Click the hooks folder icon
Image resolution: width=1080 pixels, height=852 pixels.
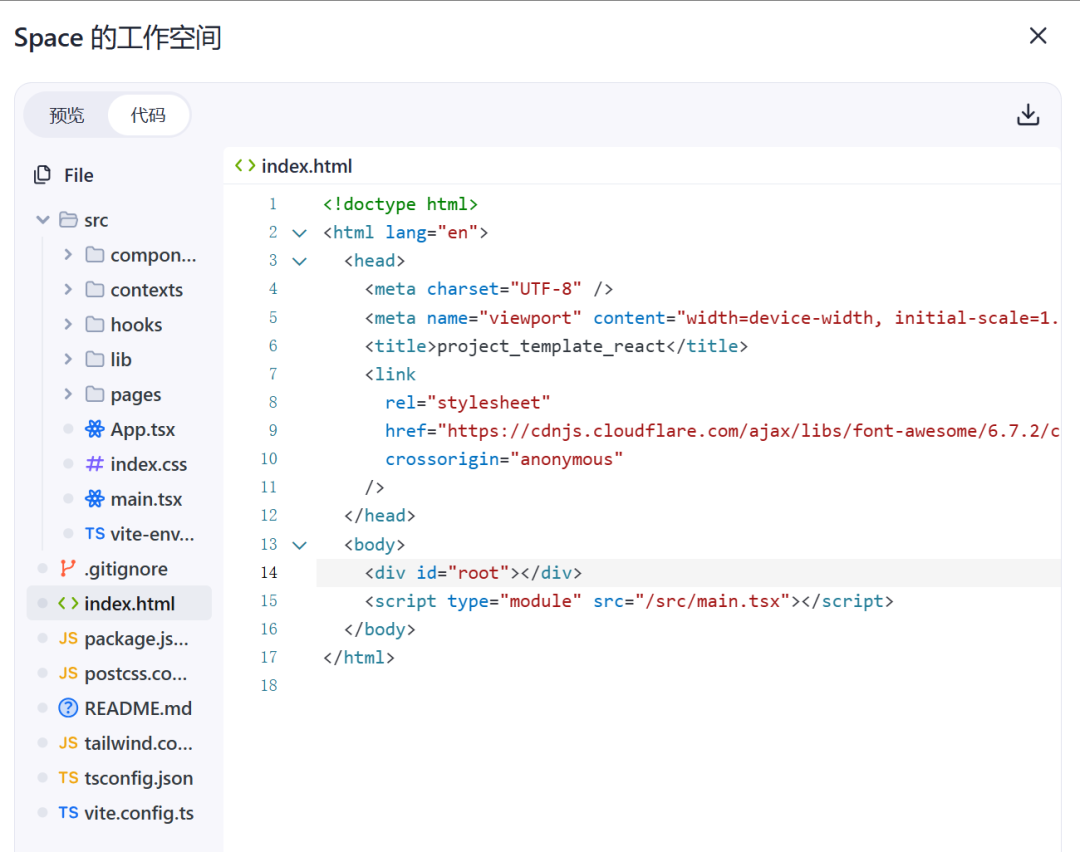click(x=94, y=324)
